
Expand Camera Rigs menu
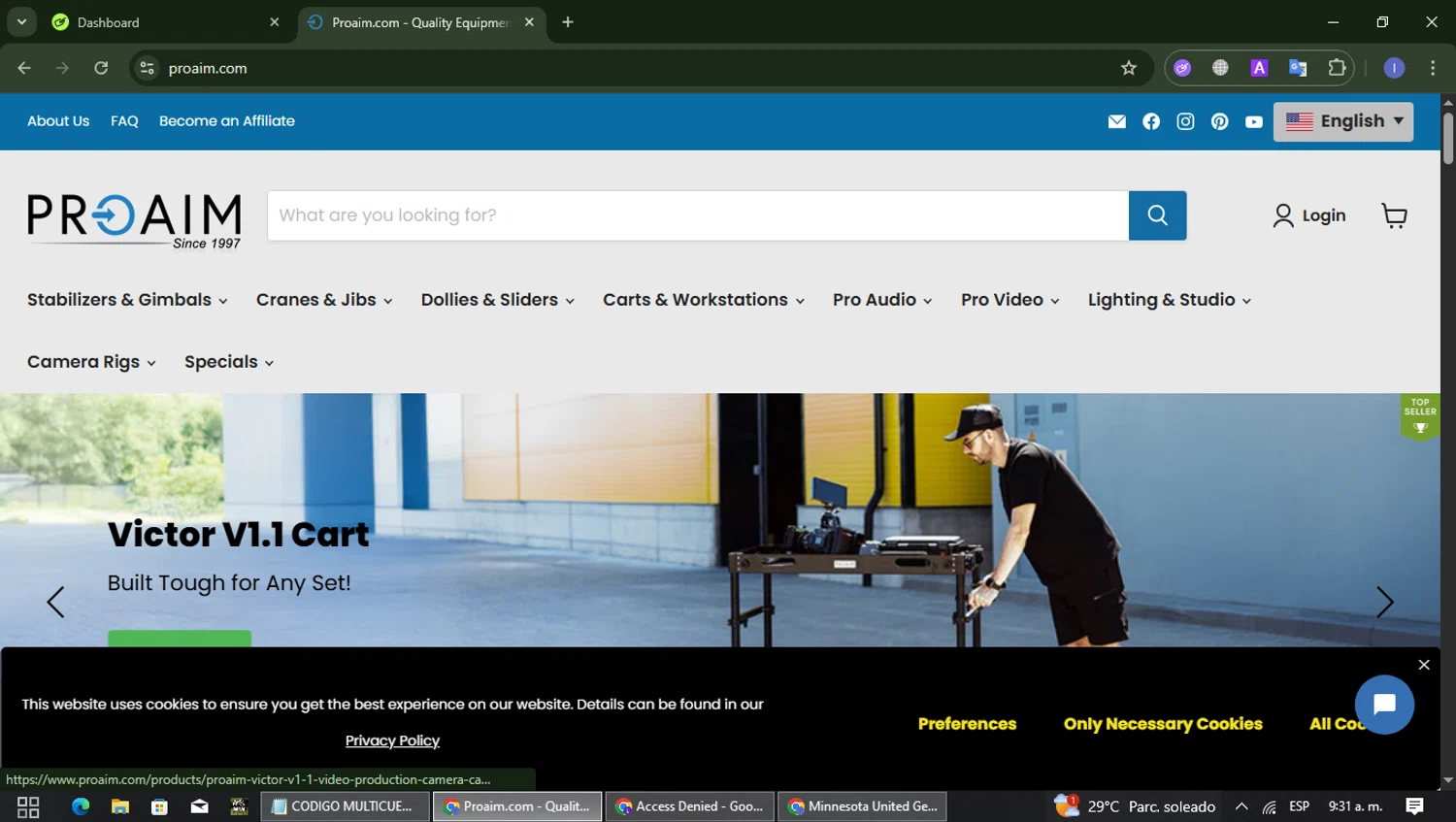(91, 362)
